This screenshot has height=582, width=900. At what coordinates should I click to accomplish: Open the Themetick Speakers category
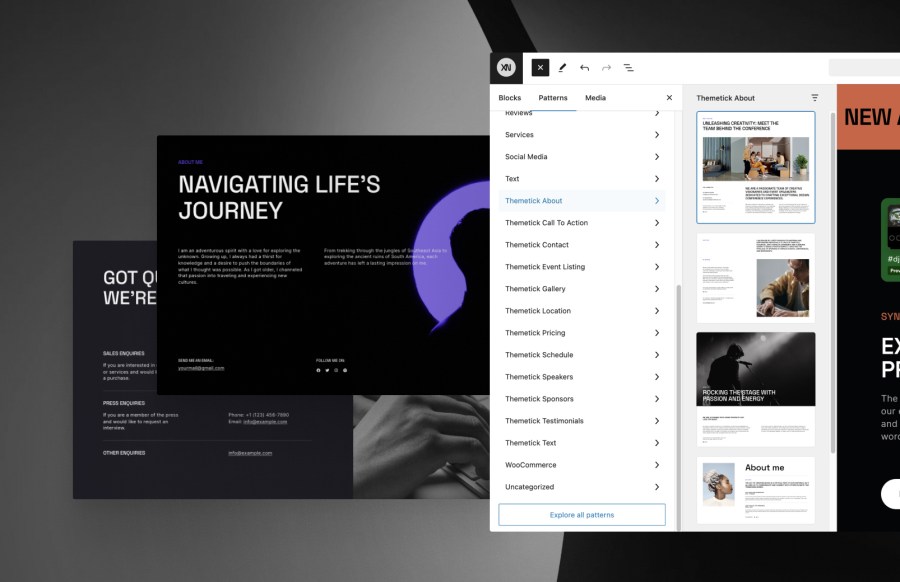581,377
